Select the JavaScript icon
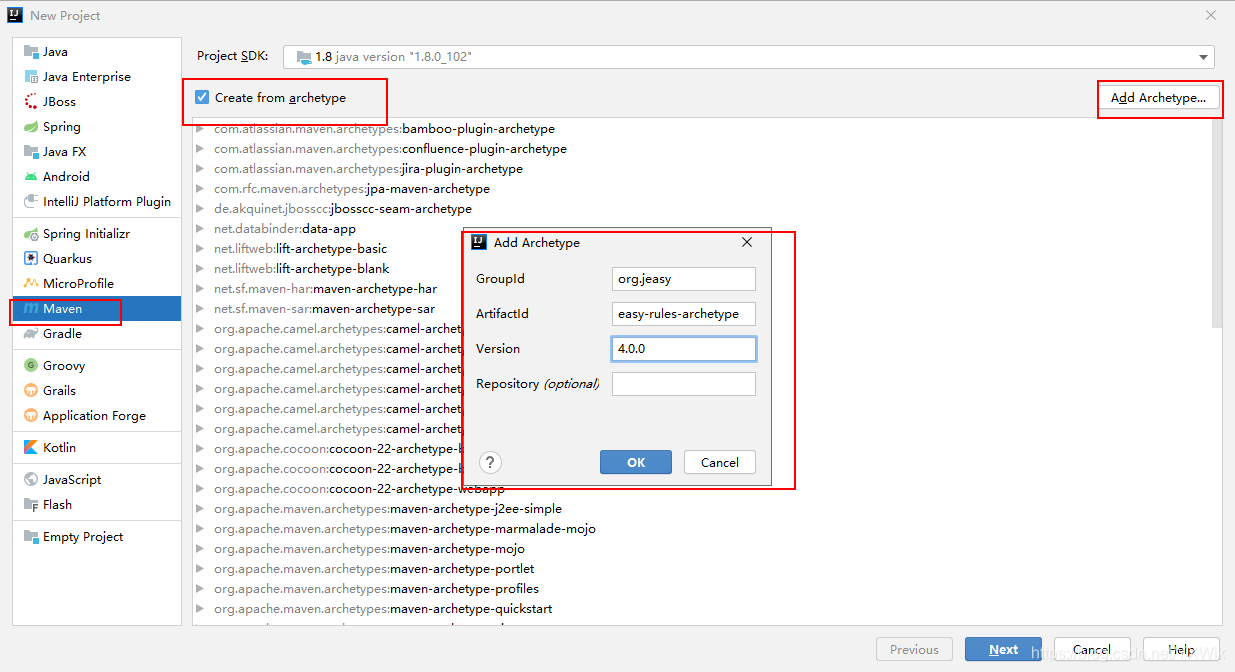Screen dimensions: 1235x672 (31, 480)
